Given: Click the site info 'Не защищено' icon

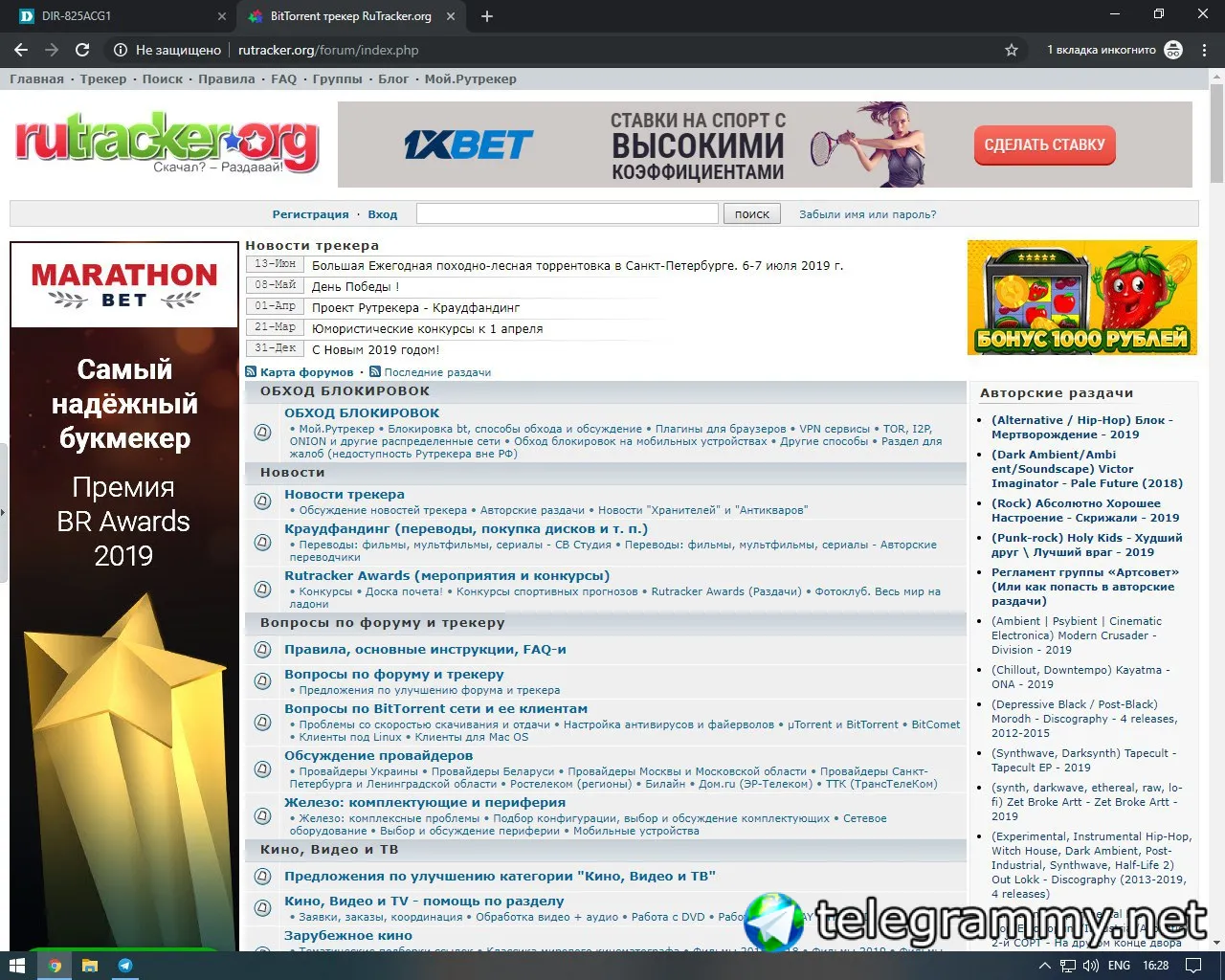Looking at the screenshot, I should click(x=121, y=50).
